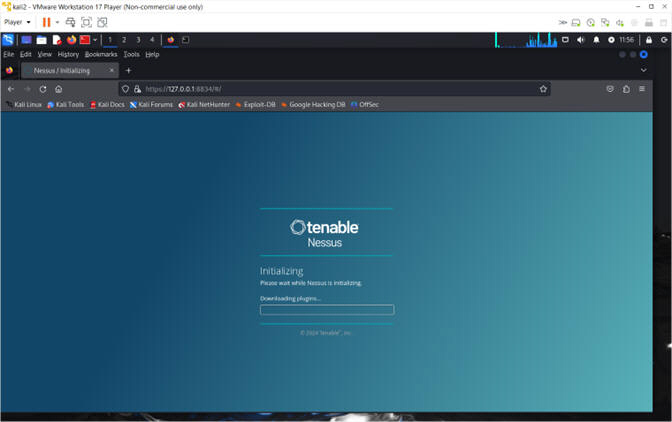Open Firefox Help menu
Screen dimensions: 672x422
152,54
